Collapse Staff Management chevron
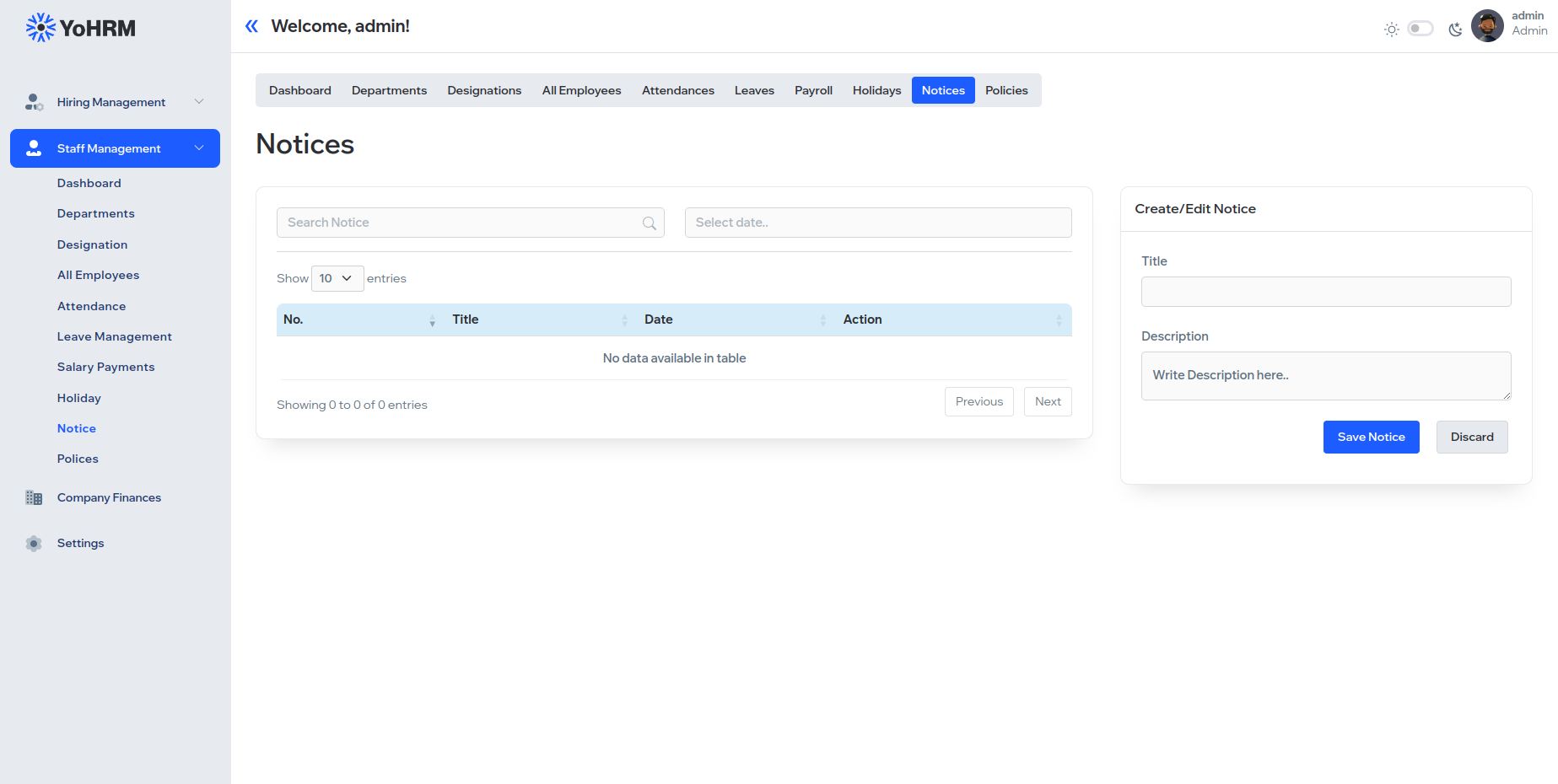The height and width of the screenshot is (784, 1558). coord(199,148)
